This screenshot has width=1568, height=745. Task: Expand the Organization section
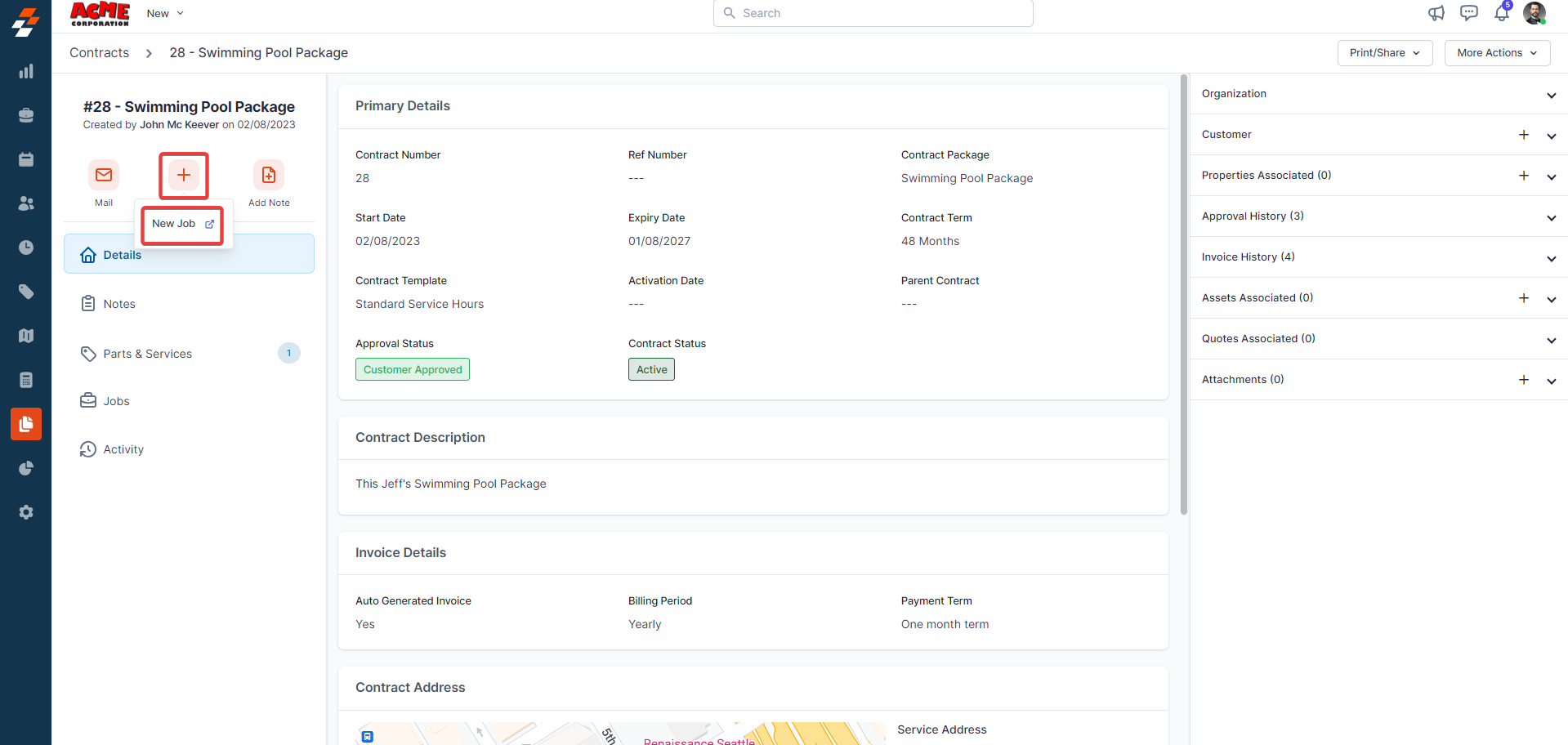click(1551, 95)
